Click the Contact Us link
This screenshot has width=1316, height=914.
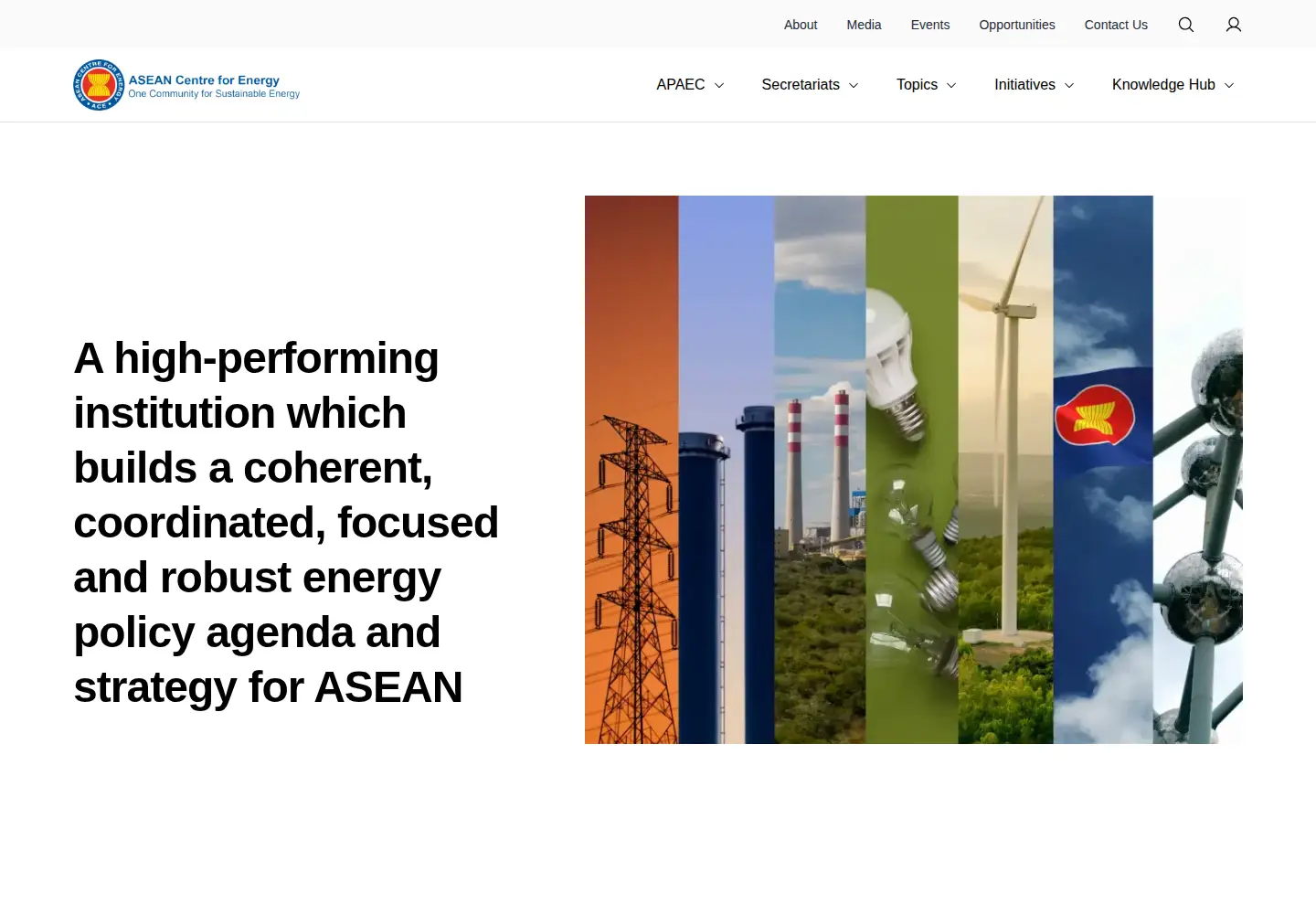(x=1116, y=25)
